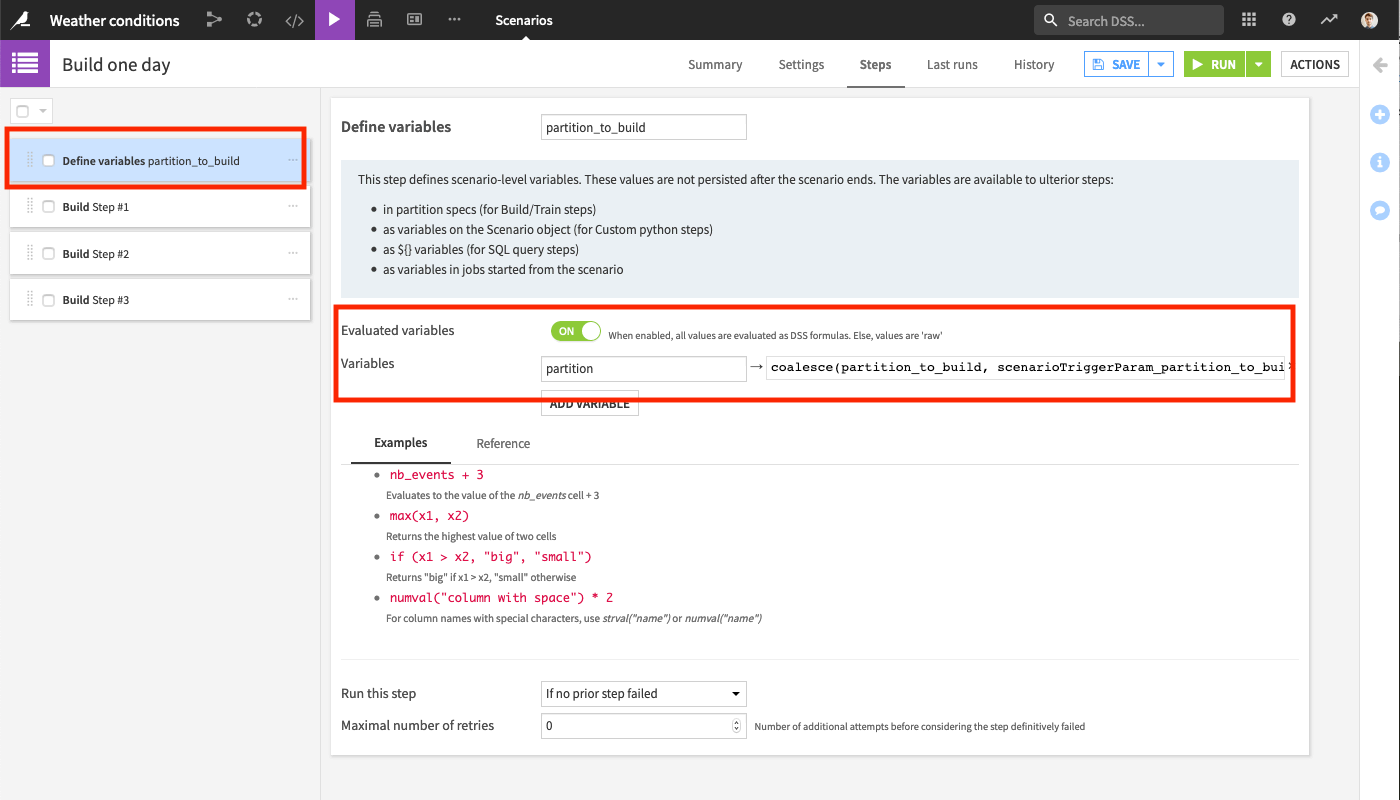Image resolution: width=1400 pixels, height=800 pixels.
Task: Switch to the Last runs tab
Action: pyautogui.click(x=951, y=64)
